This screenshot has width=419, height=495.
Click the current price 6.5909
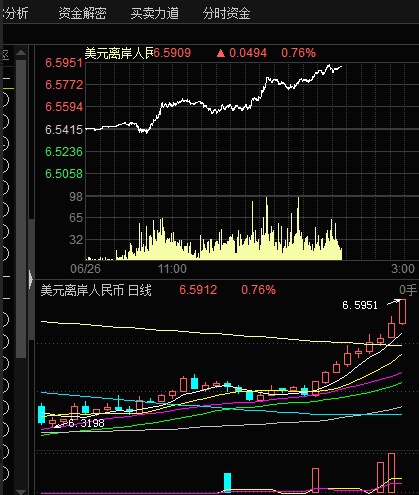coord(172,53)
